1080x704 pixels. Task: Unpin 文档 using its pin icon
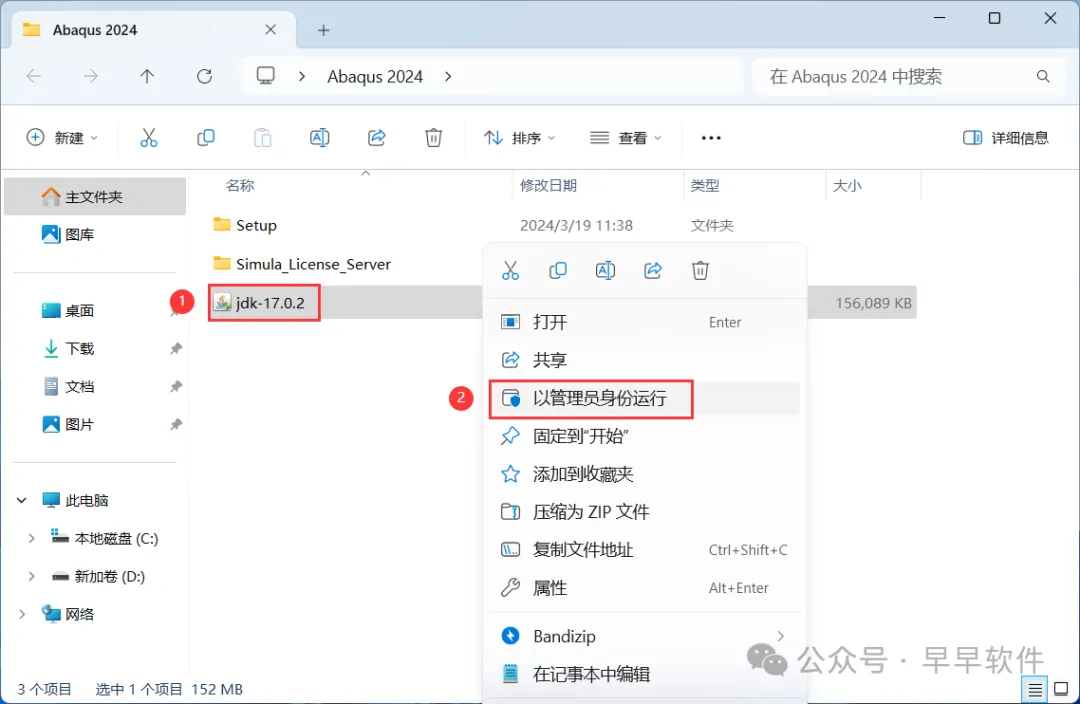(176, 386)
